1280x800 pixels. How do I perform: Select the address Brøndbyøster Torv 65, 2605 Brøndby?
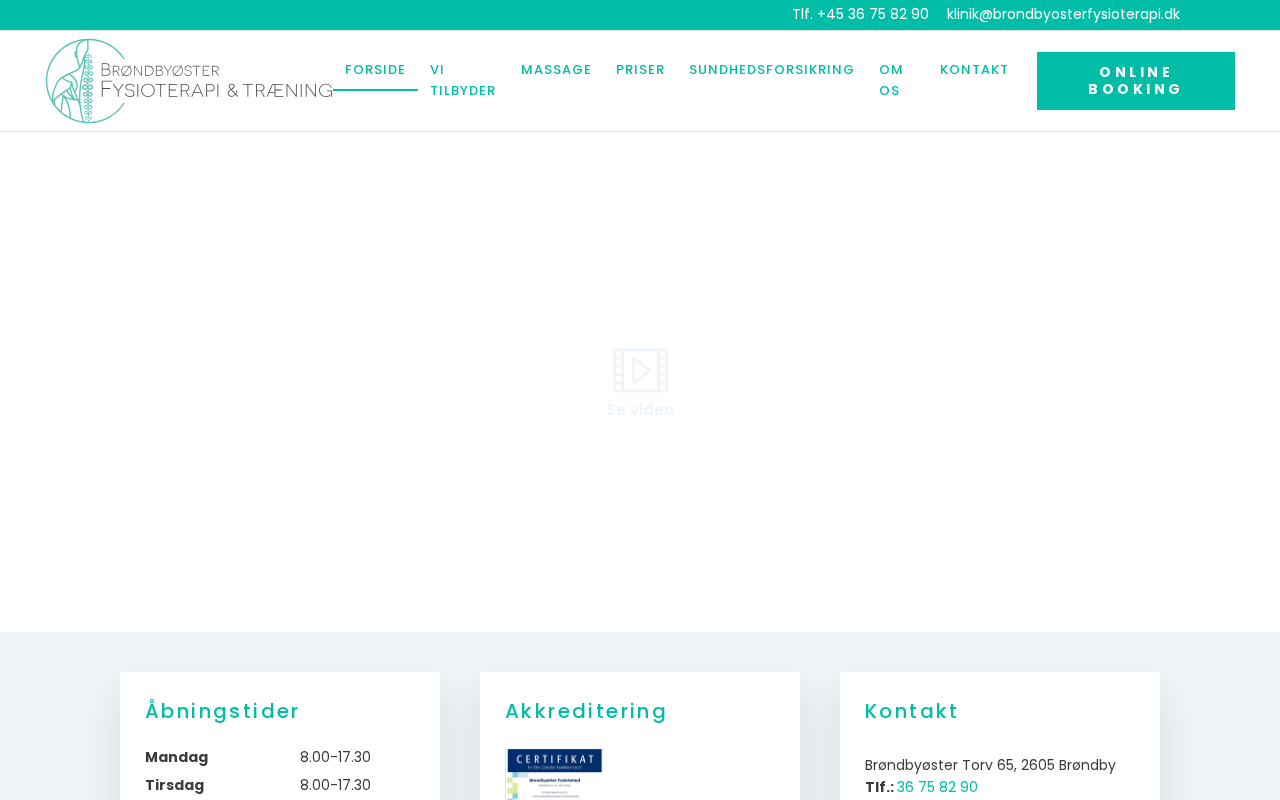pos(990,765)
